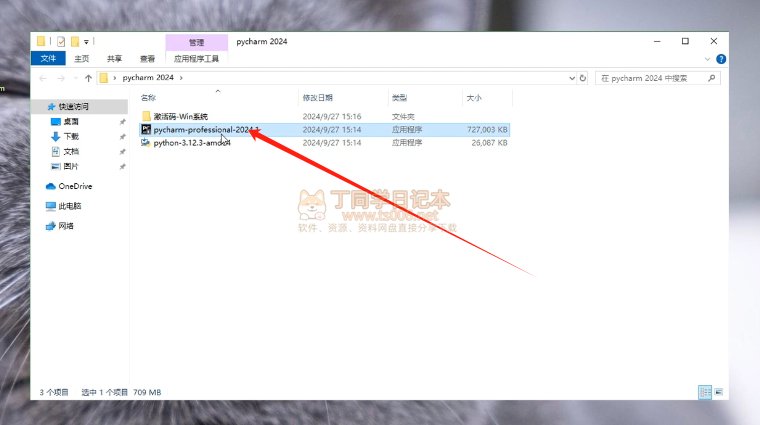Open the customize quick access toolbar dropdown
This screenshot has height=425, width=760.
coord(86,42)
